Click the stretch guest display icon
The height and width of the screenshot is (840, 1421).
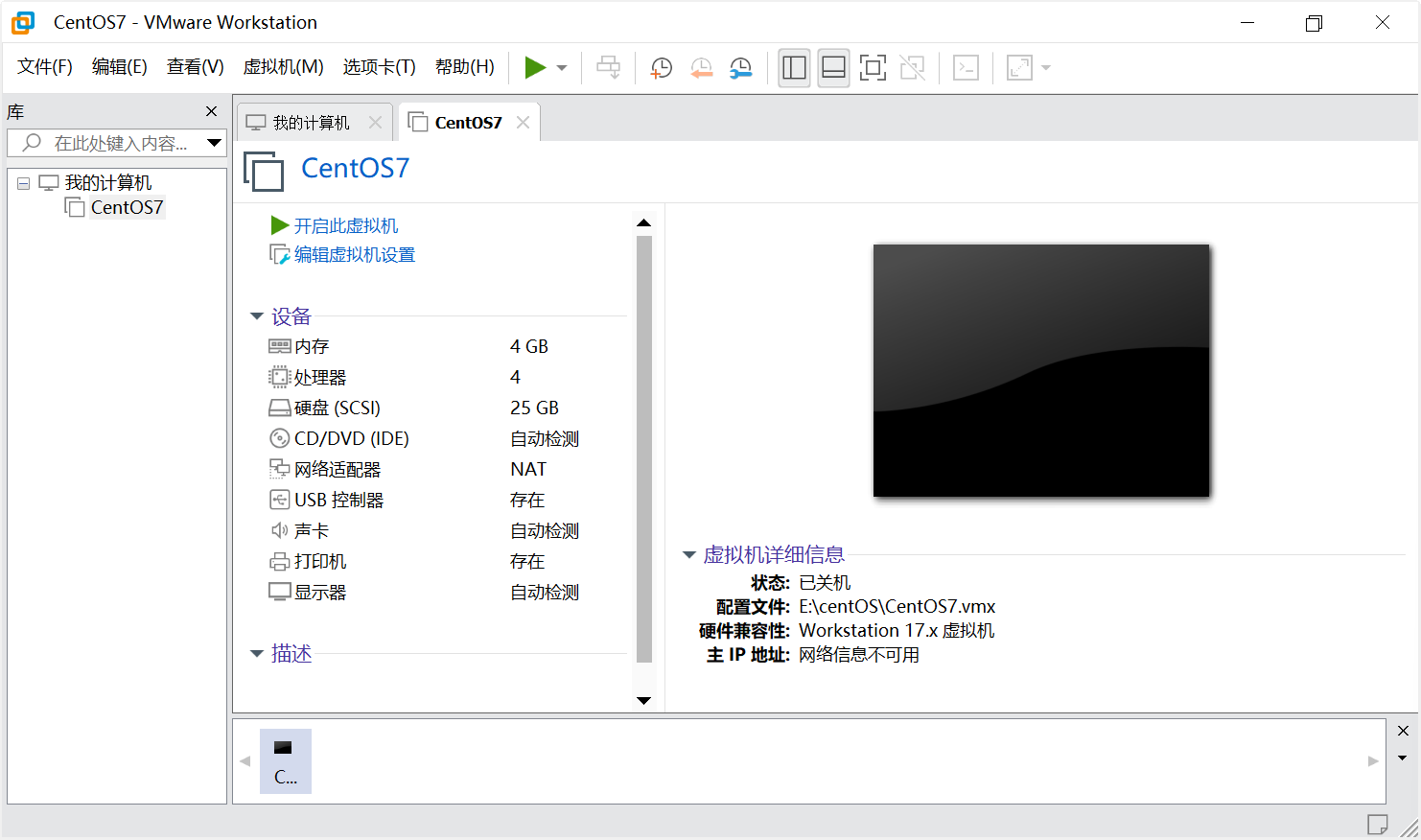click(x=1019, y=67)
